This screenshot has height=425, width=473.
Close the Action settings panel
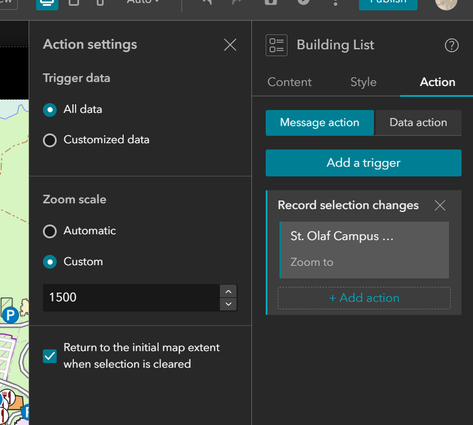pos(230,45)
